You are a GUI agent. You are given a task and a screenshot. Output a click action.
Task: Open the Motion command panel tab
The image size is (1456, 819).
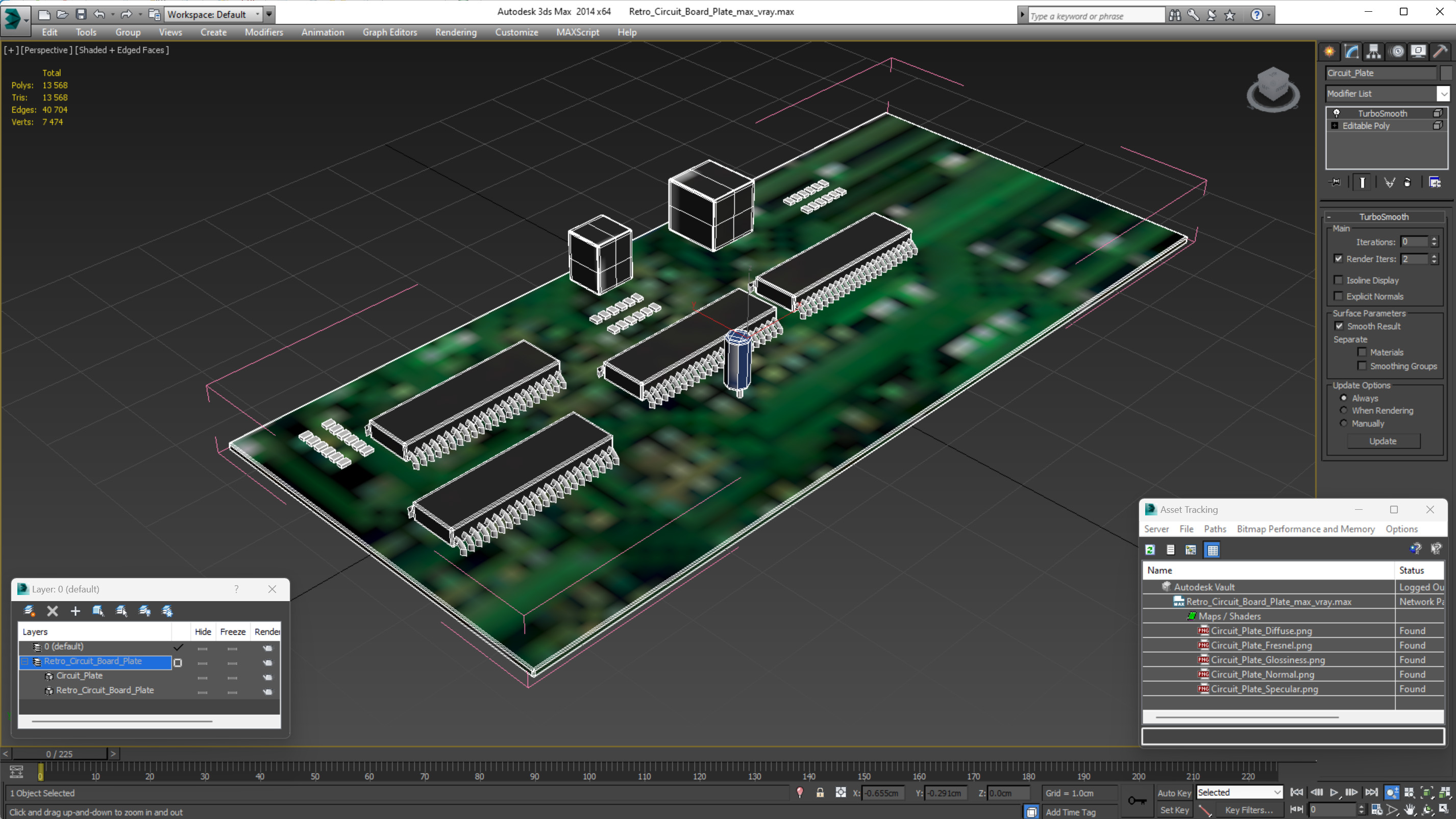pos(1397,52)
